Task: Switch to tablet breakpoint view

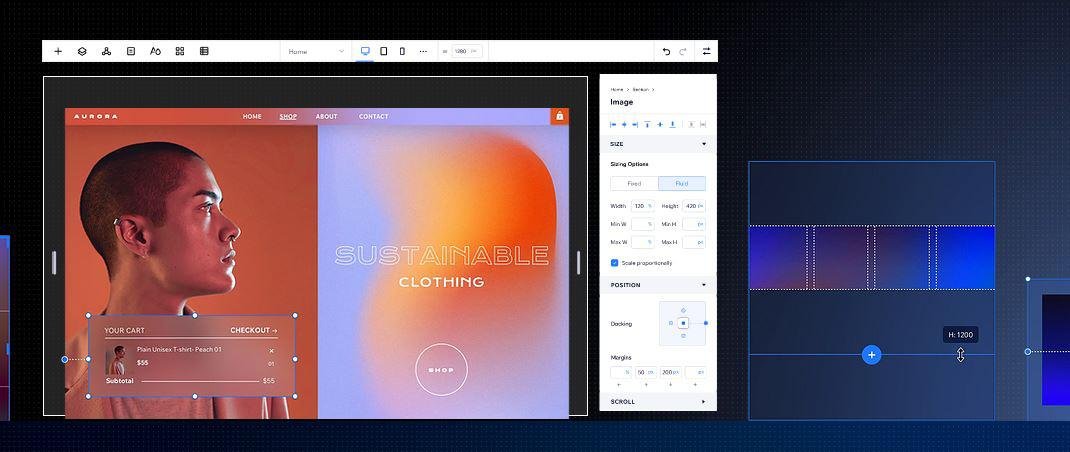Action: [x=384, y=51]
